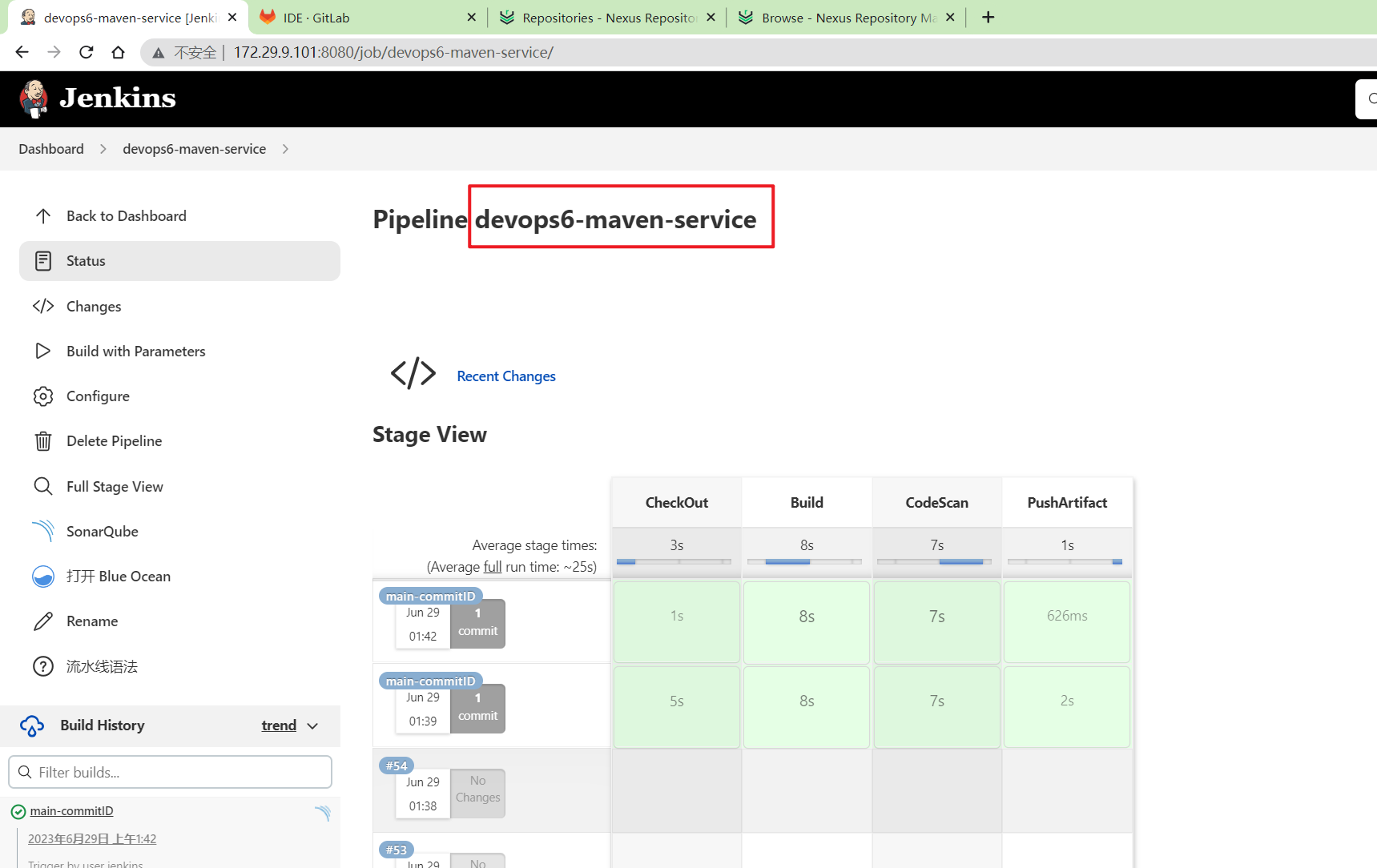
Task: Open the 流水线语法 pipeline syntax link
Action: pos(102,667)
